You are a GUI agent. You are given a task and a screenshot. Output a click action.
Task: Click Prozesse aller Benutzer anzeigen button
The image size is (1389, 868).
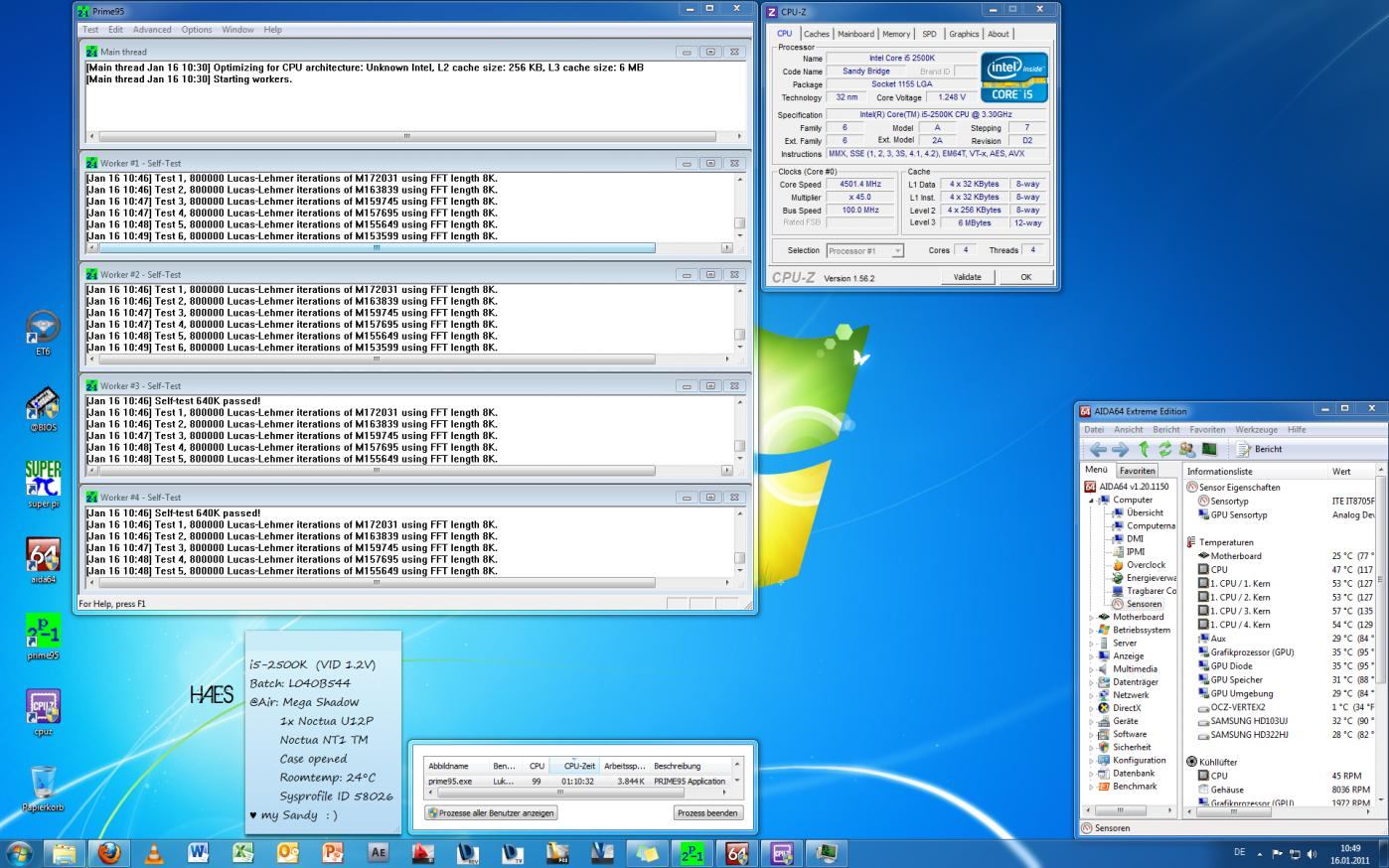pyautogui.click(x=491, y=812)
